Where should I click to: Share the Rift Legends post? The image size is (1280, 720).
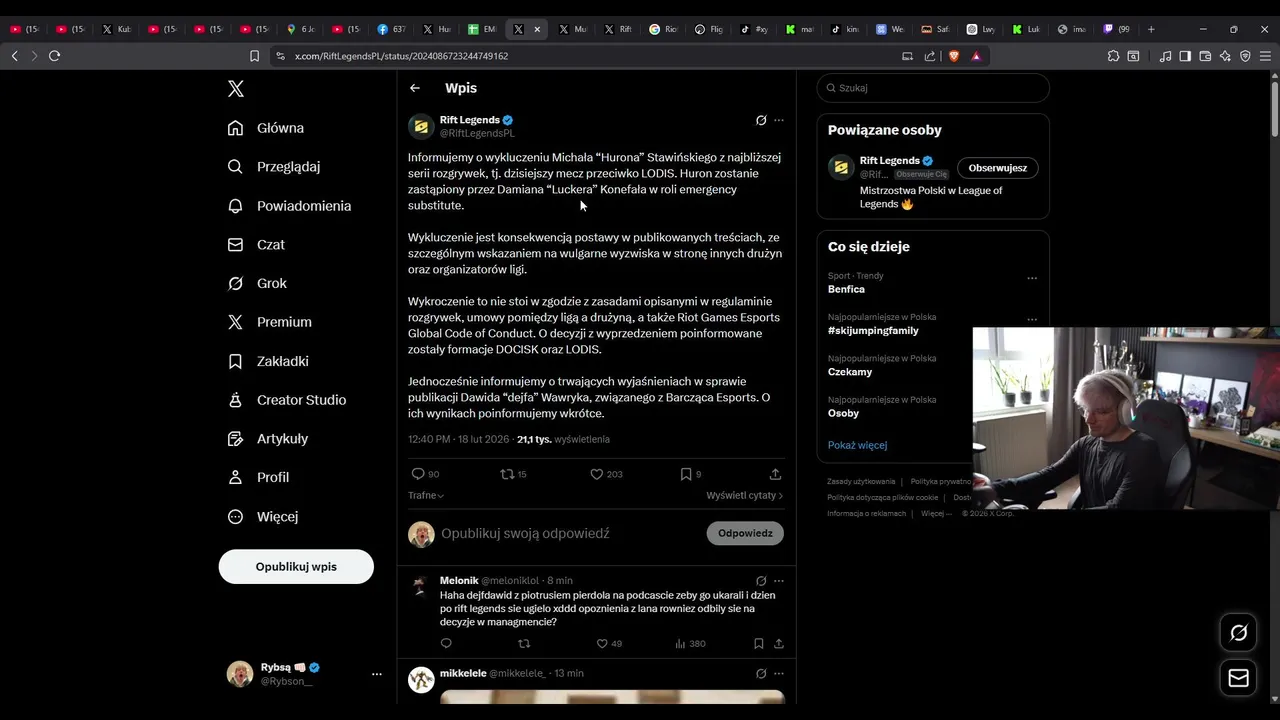click(x=775, y=474)
